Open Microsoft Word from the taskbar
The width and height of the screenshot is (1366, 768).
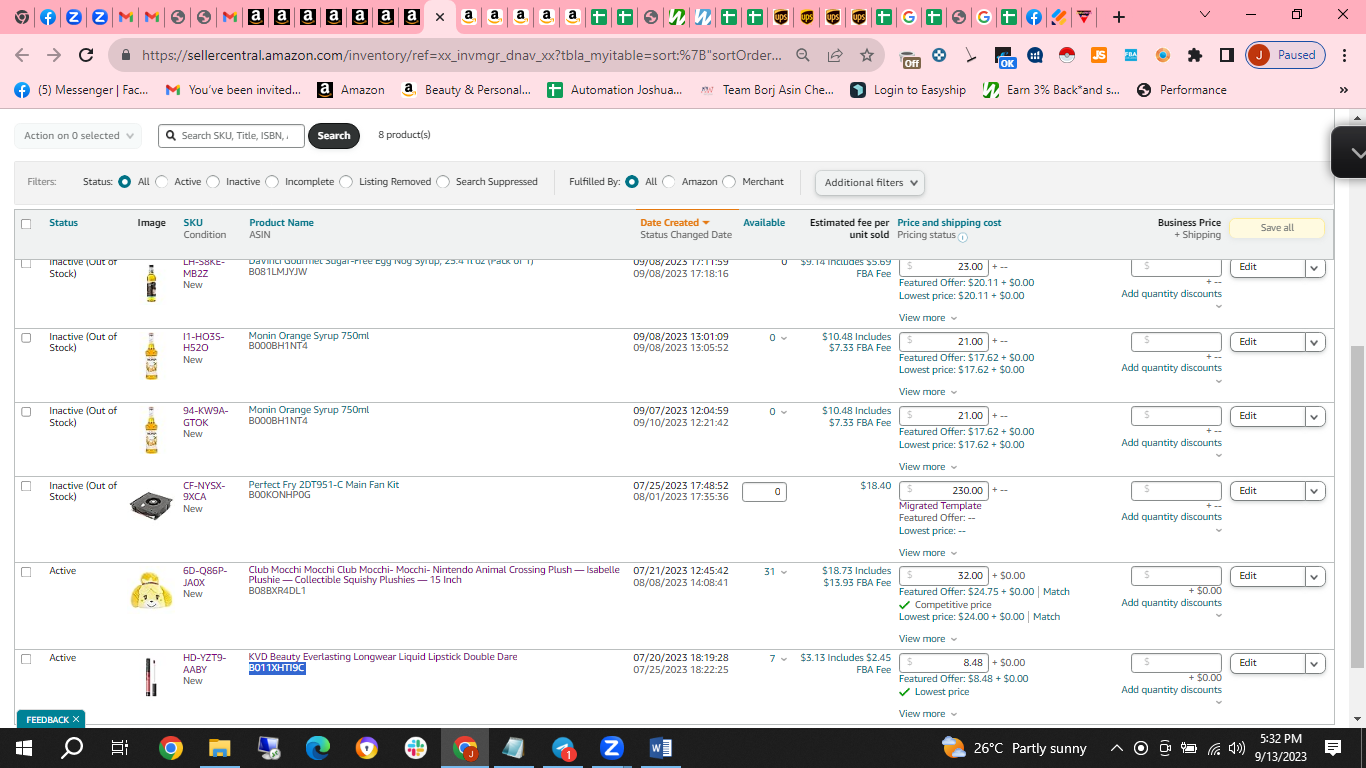[661, 748]
